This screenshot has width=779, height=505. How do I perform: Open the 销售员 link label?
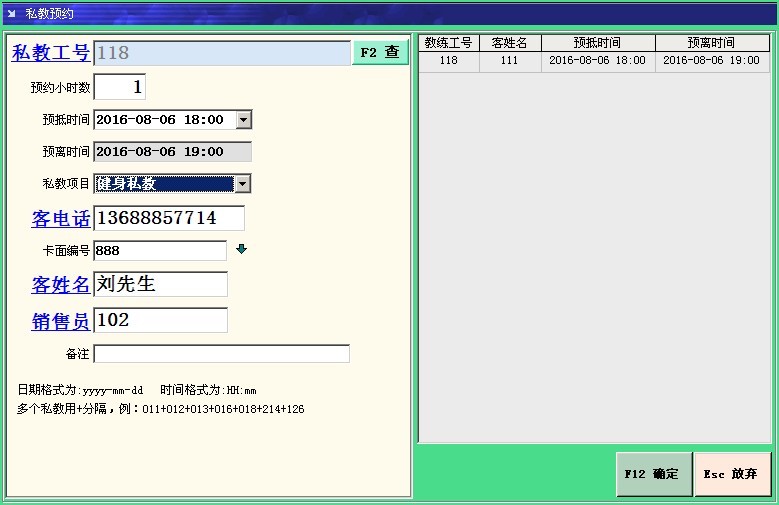[61, 321]
